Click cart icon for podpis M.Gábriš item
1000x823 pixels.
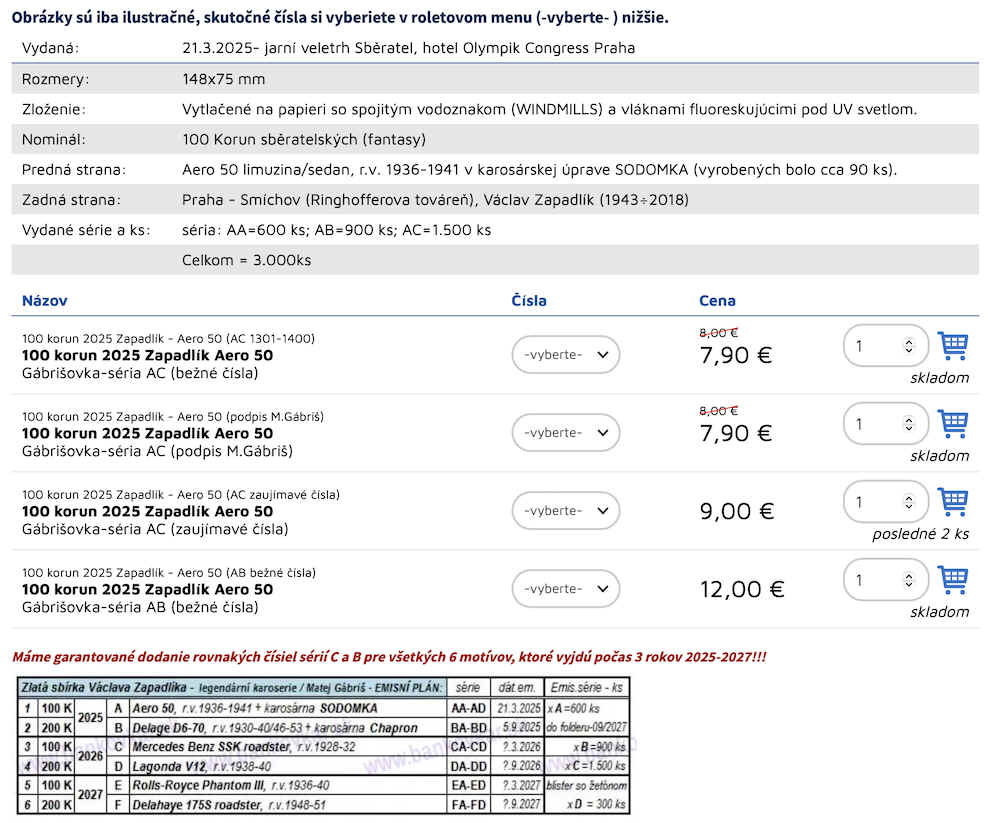click(x=953, y=424)
